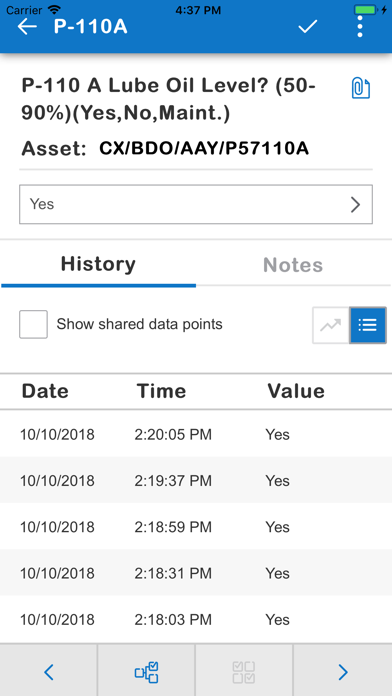392x696 pixels.
Task: Tap the Value column header
Action: pyautogui.click(x=296, y=391)
